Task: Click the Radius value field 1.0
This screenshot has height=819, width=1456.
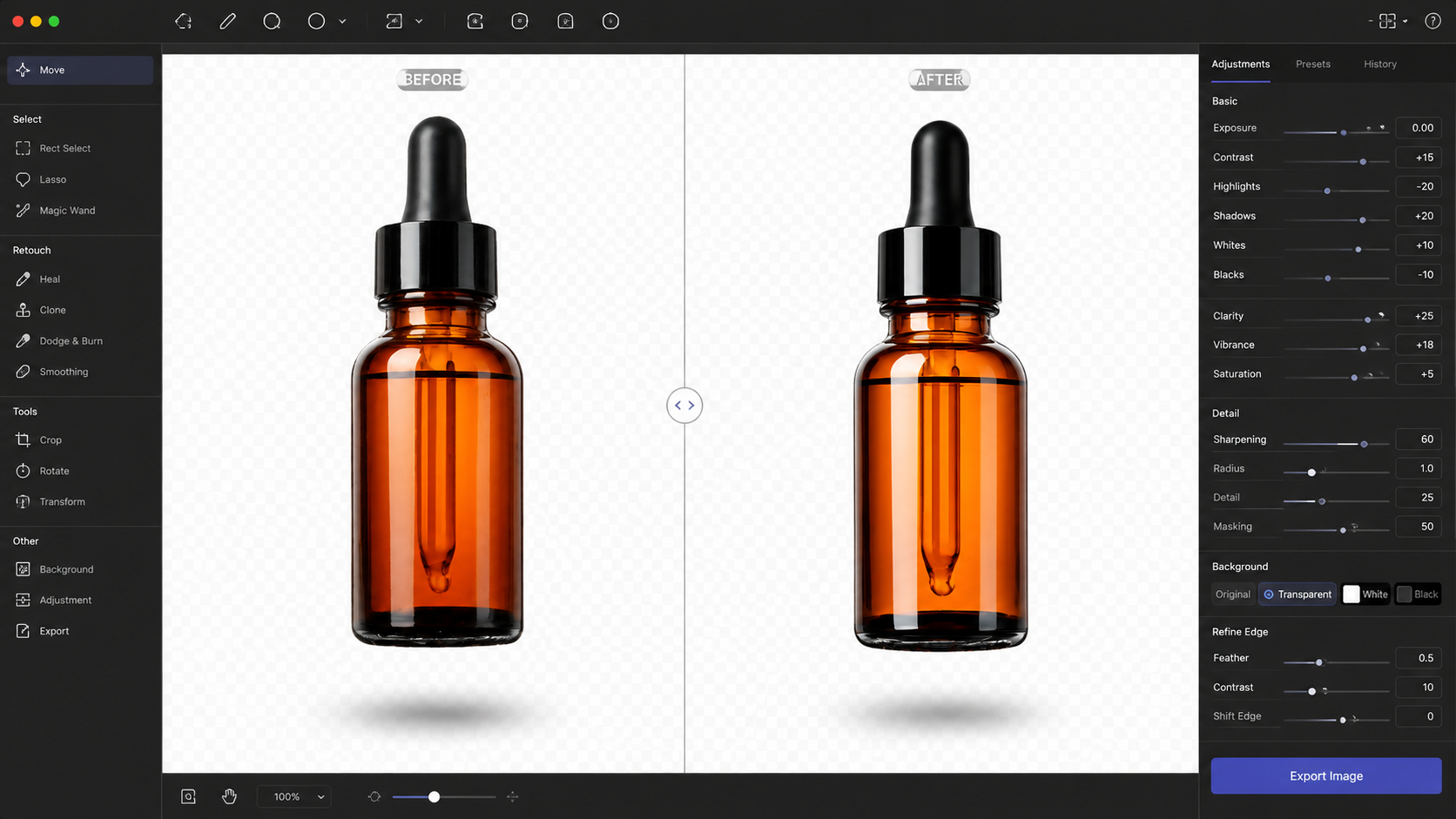Action: [x=1419, y=468]
